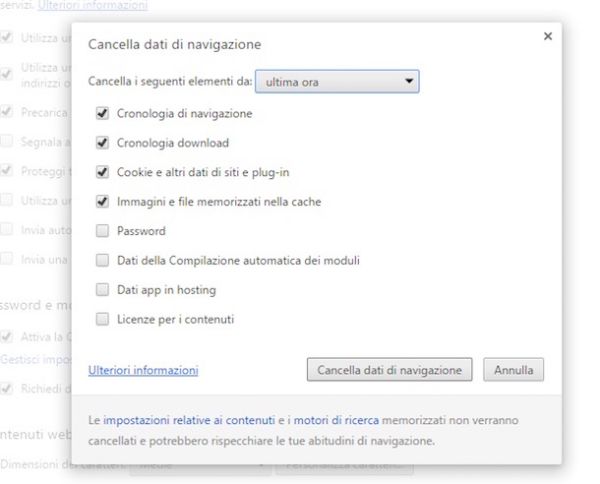Viewport: 600px width, 484px height.
Task: Open the Ulteriori informazioni link in dialog
Action: 143,370
